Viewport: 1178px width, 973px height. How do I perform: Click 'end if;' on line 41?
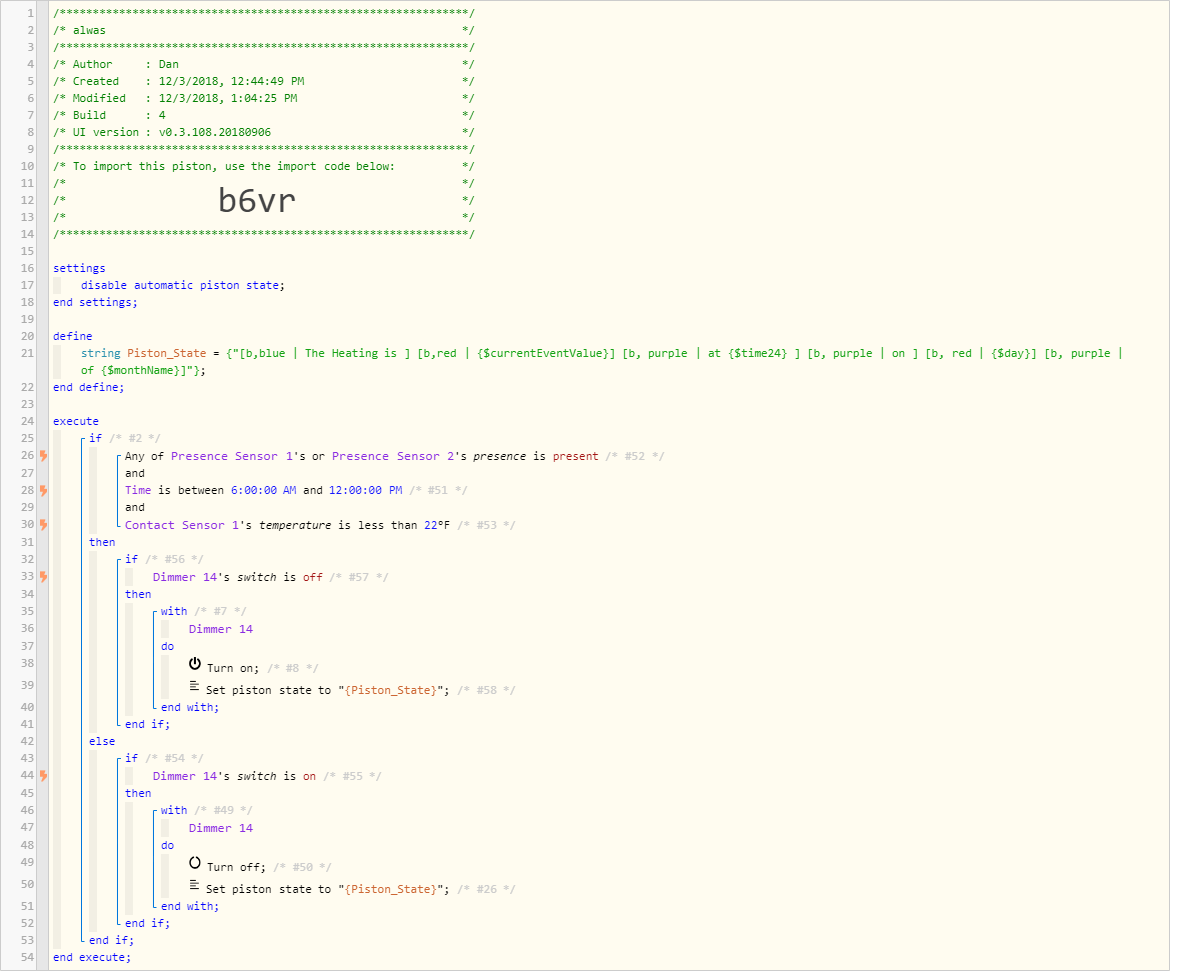point(147,725)
